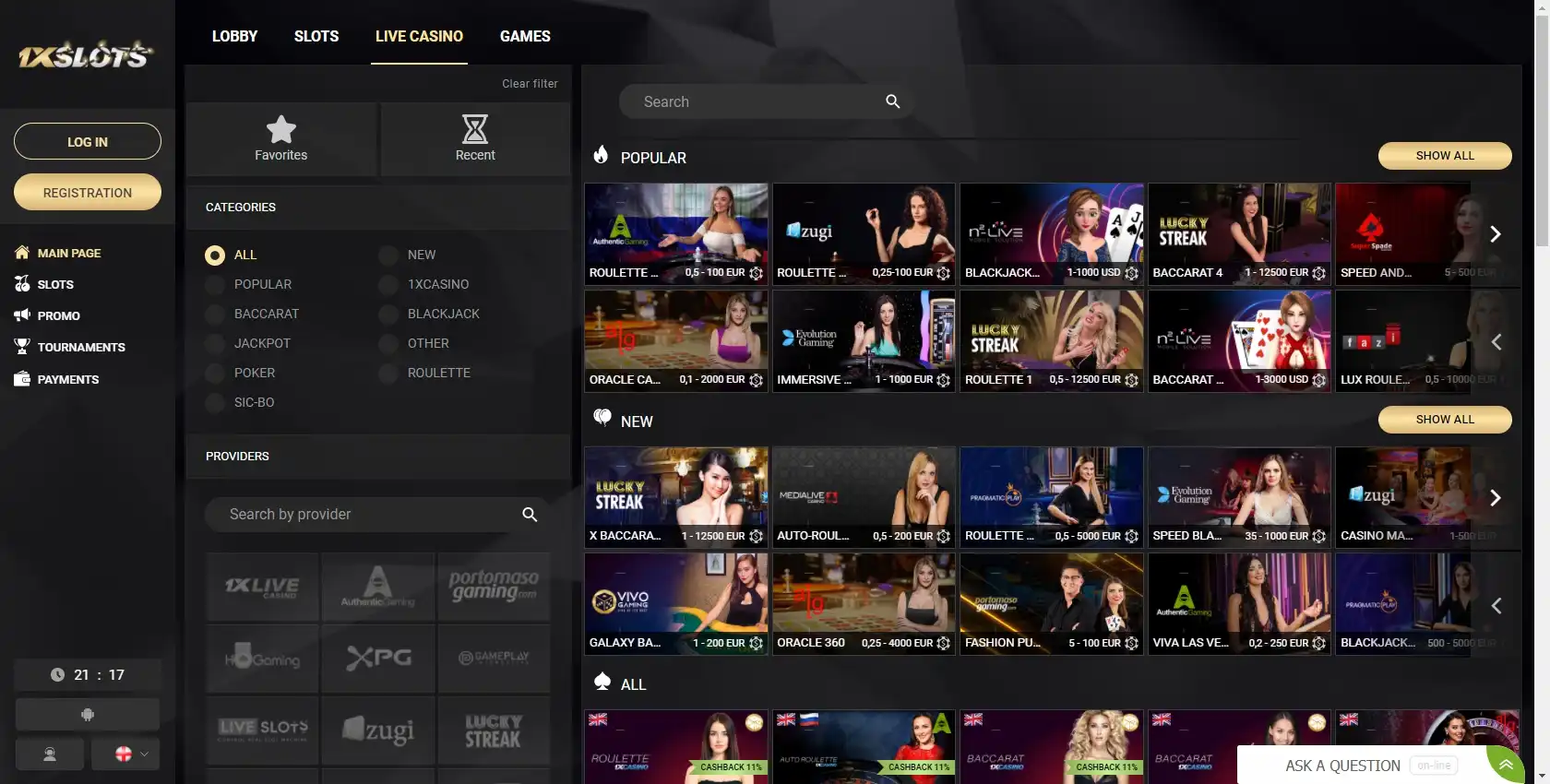The image size is (1550, 784).
Task: Select the Authentic Gaming provider logo
Action: click(x=378, y=587)
